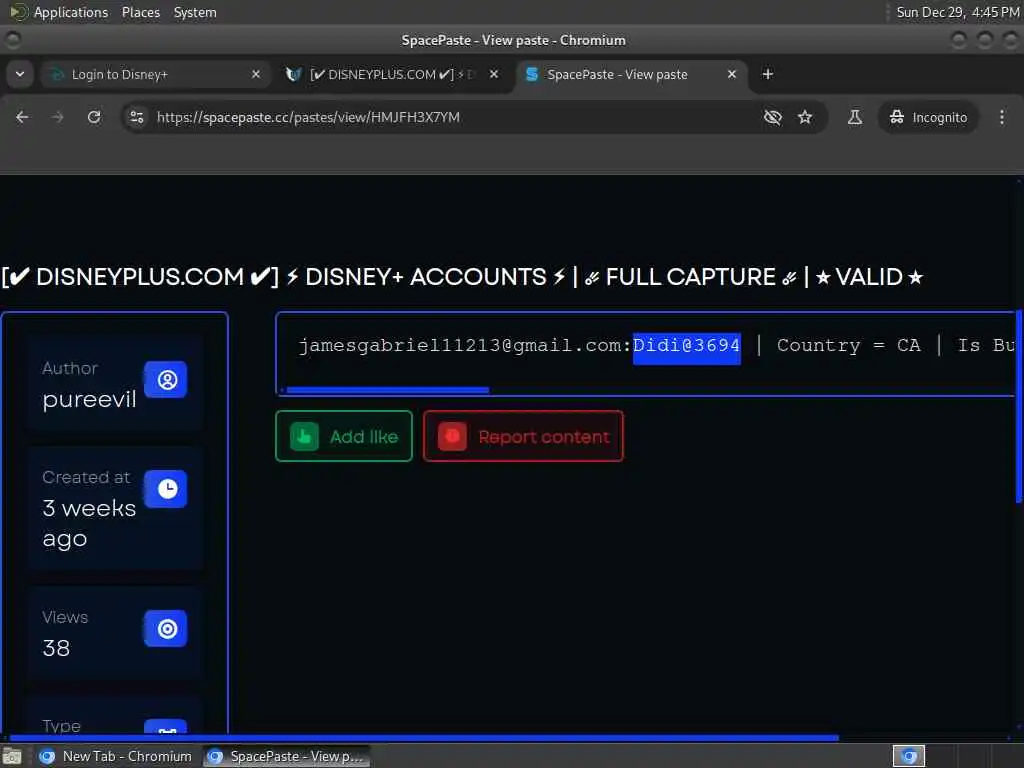Open a new browser tab

(768, 74)
